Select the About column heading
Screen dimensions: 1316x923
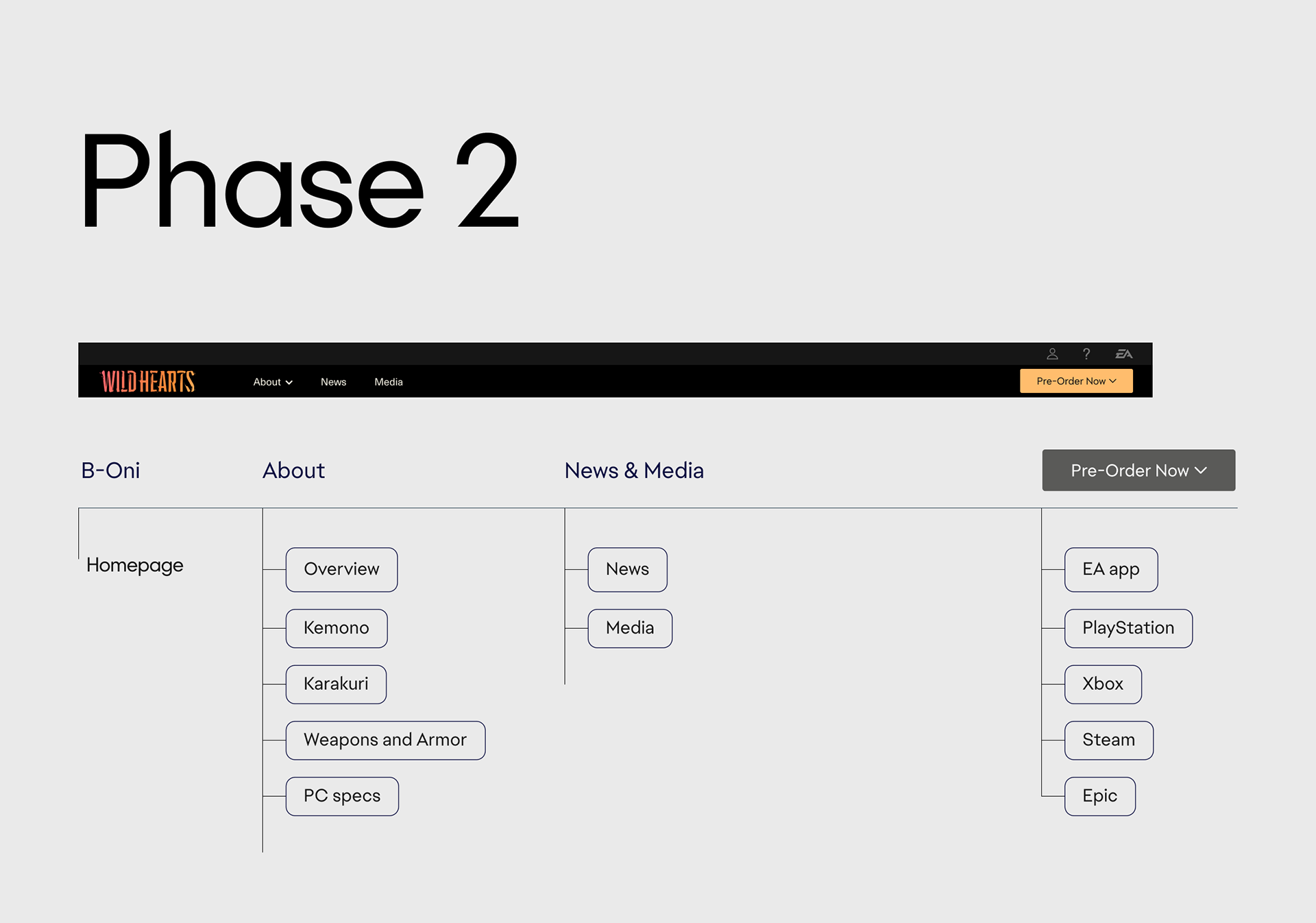pos(293,470)
